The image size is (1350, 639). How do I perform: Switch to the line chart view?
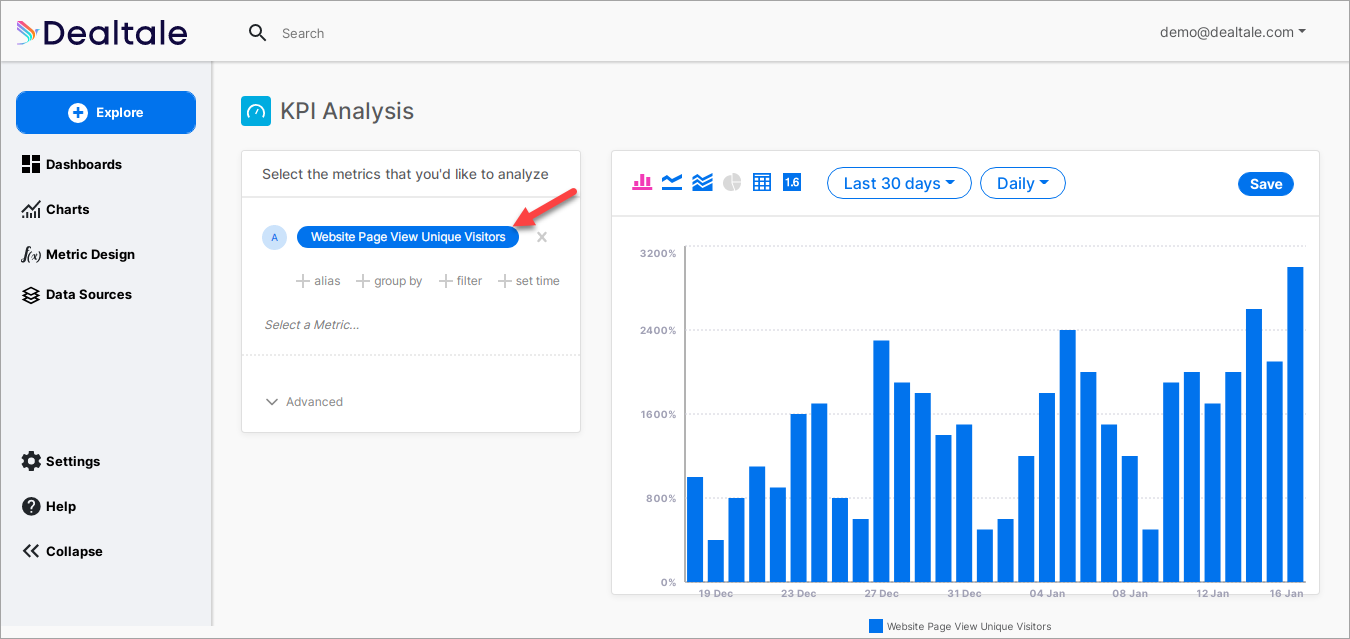point(672,182)
